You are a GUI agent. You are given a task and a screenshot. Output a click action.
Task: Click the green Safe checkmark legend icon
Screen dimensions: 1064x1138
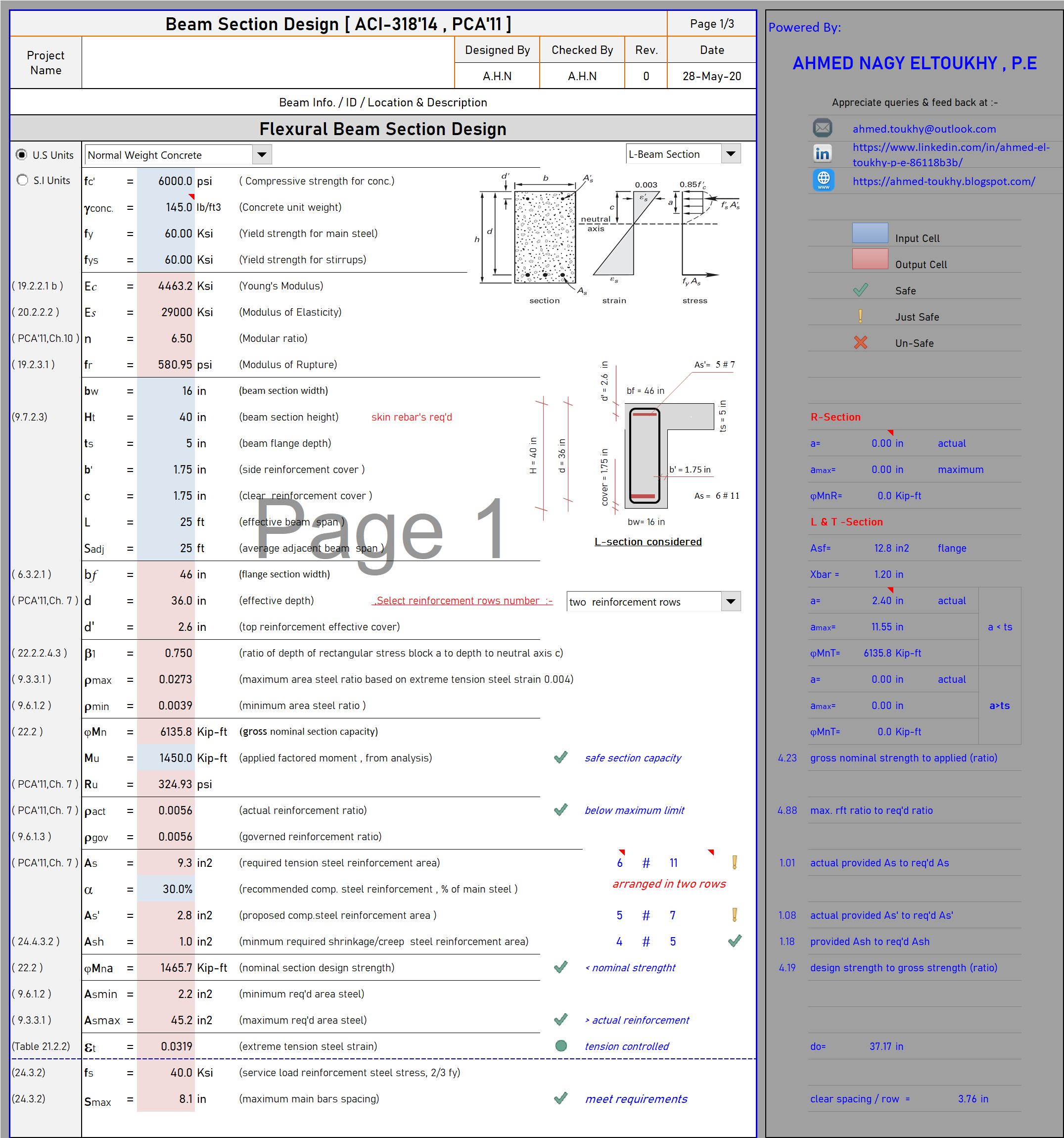pos(861,289)
